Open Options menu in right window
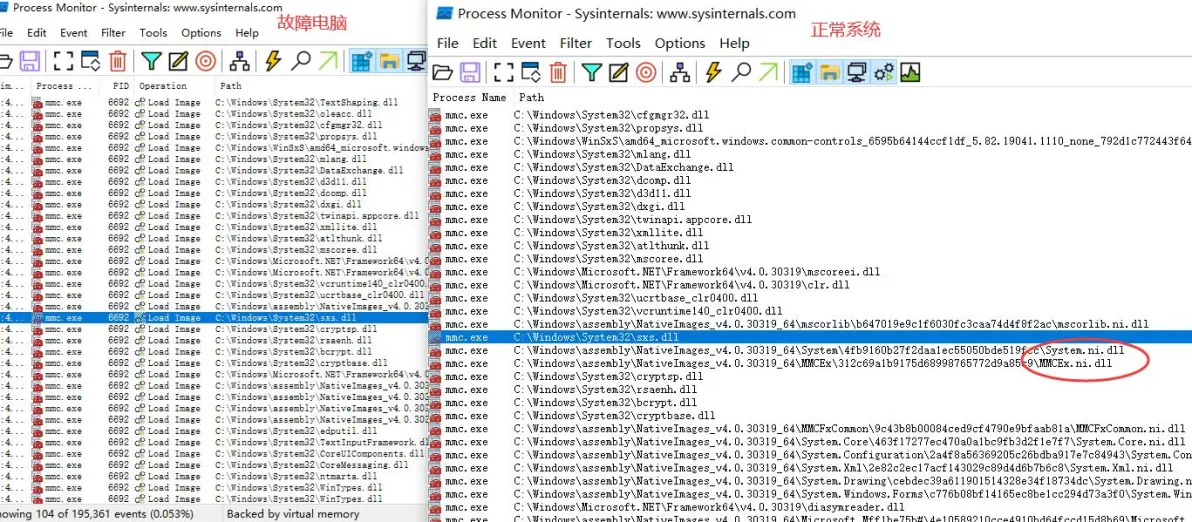Viewport: 1192px width, 522px height. coord(680,43)
